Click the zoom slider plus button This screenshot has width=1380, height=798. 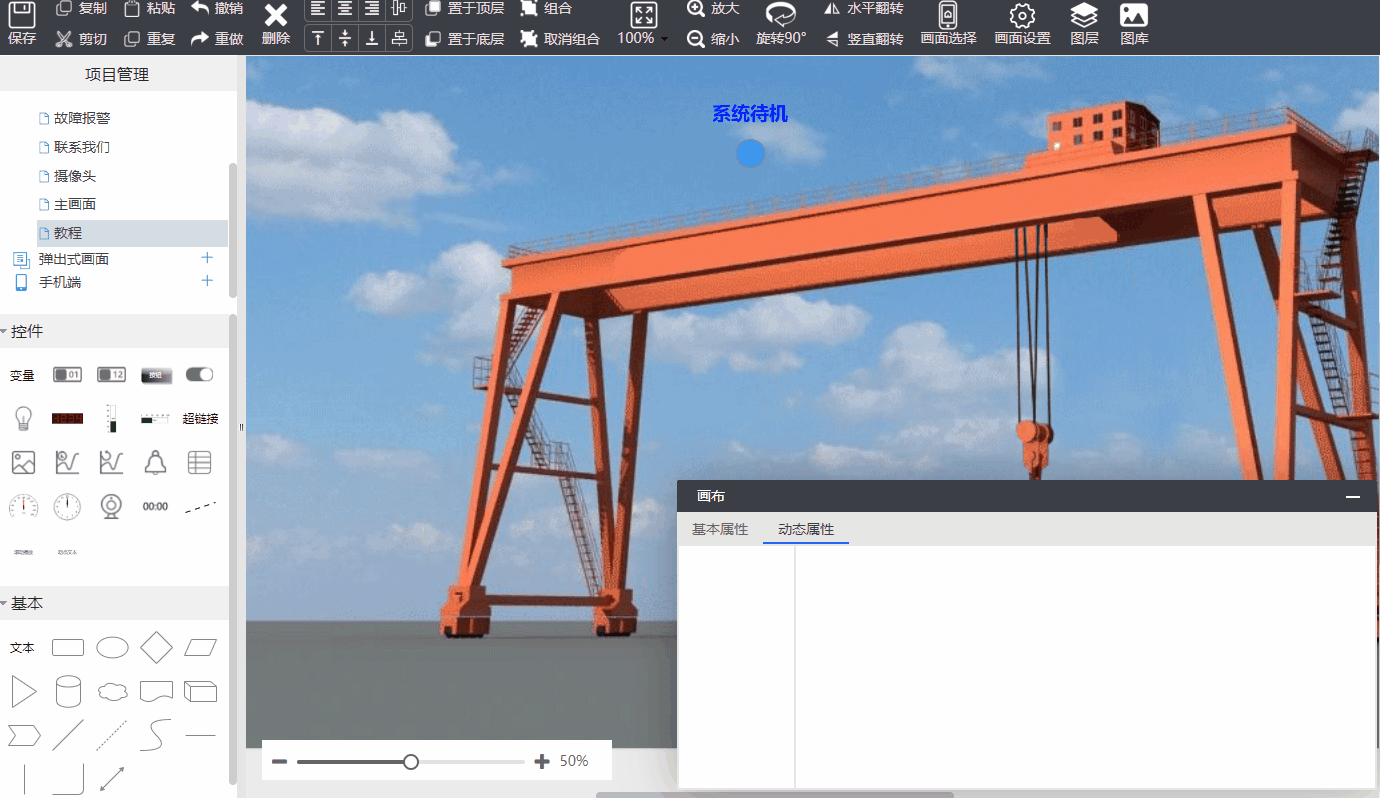542,762
